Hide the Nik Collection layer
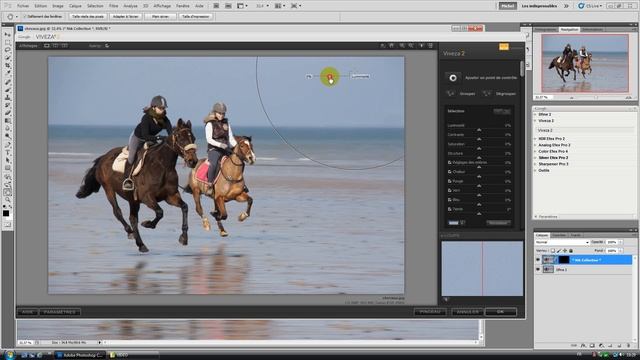Screen dimensions: 640x360 pos(538,260)
